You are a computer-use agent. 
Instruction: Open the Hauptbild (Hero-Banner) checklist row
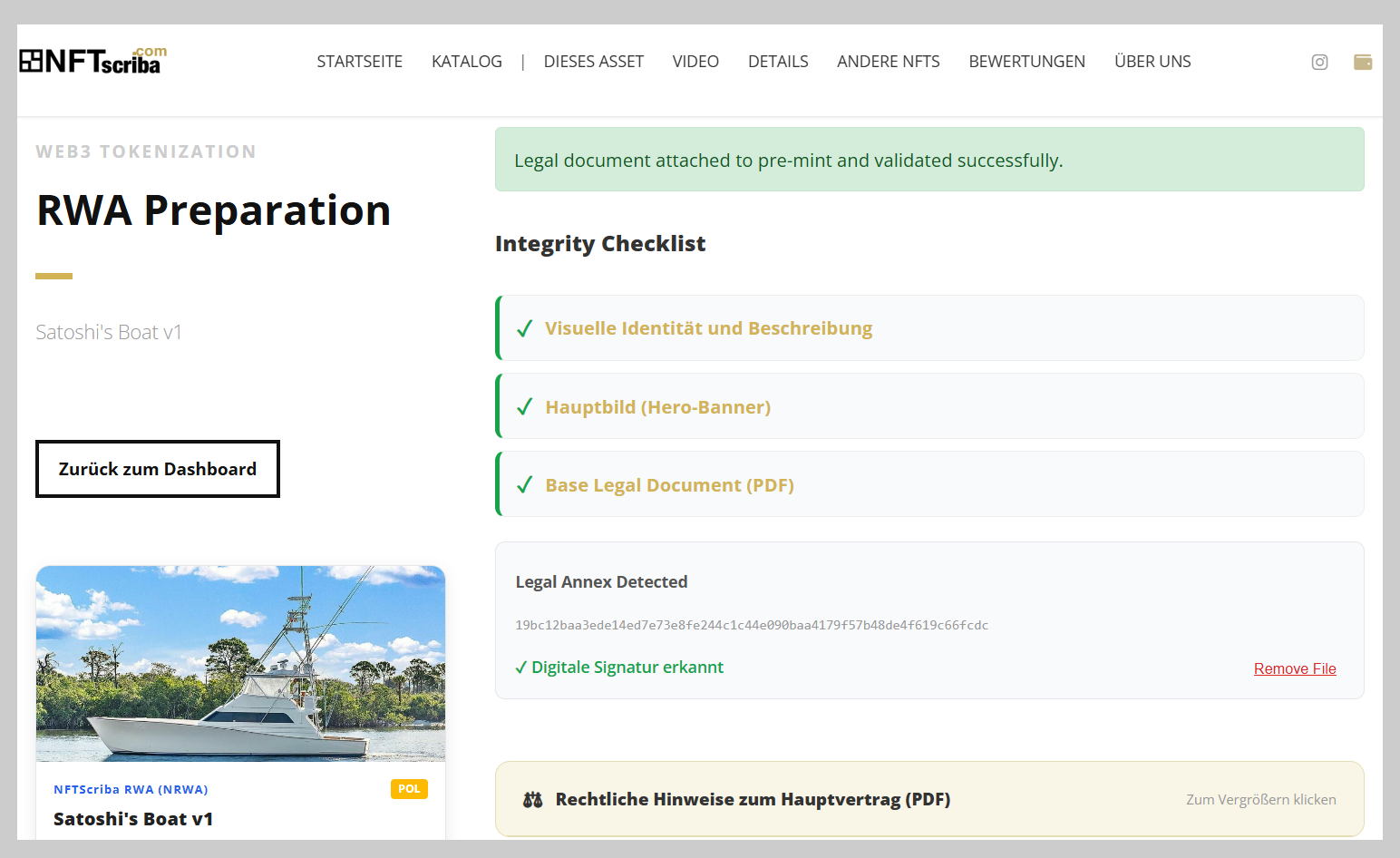(929, 405)
